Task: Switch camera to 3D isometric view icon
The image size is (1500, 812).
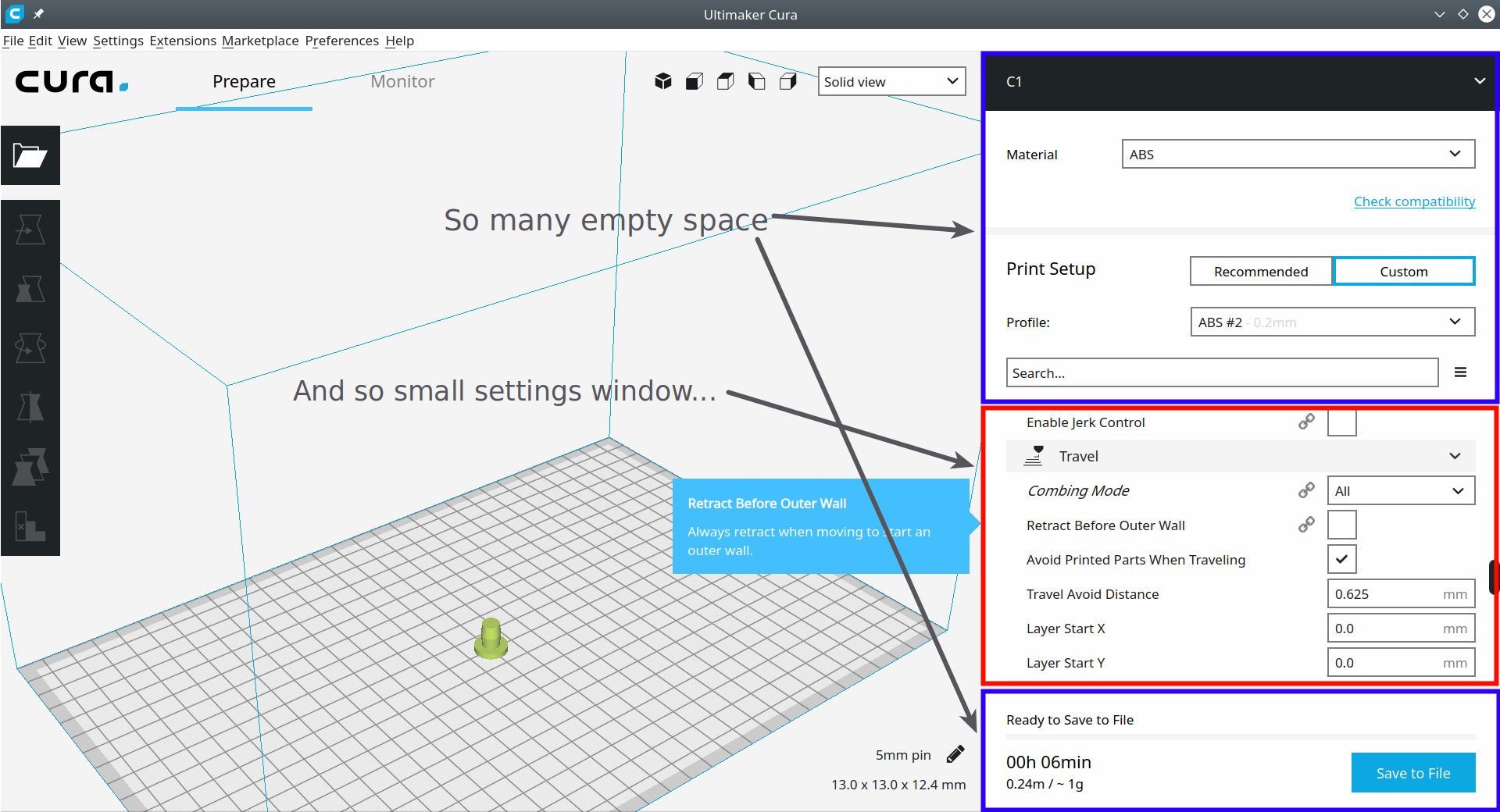Action: (663, 81)
